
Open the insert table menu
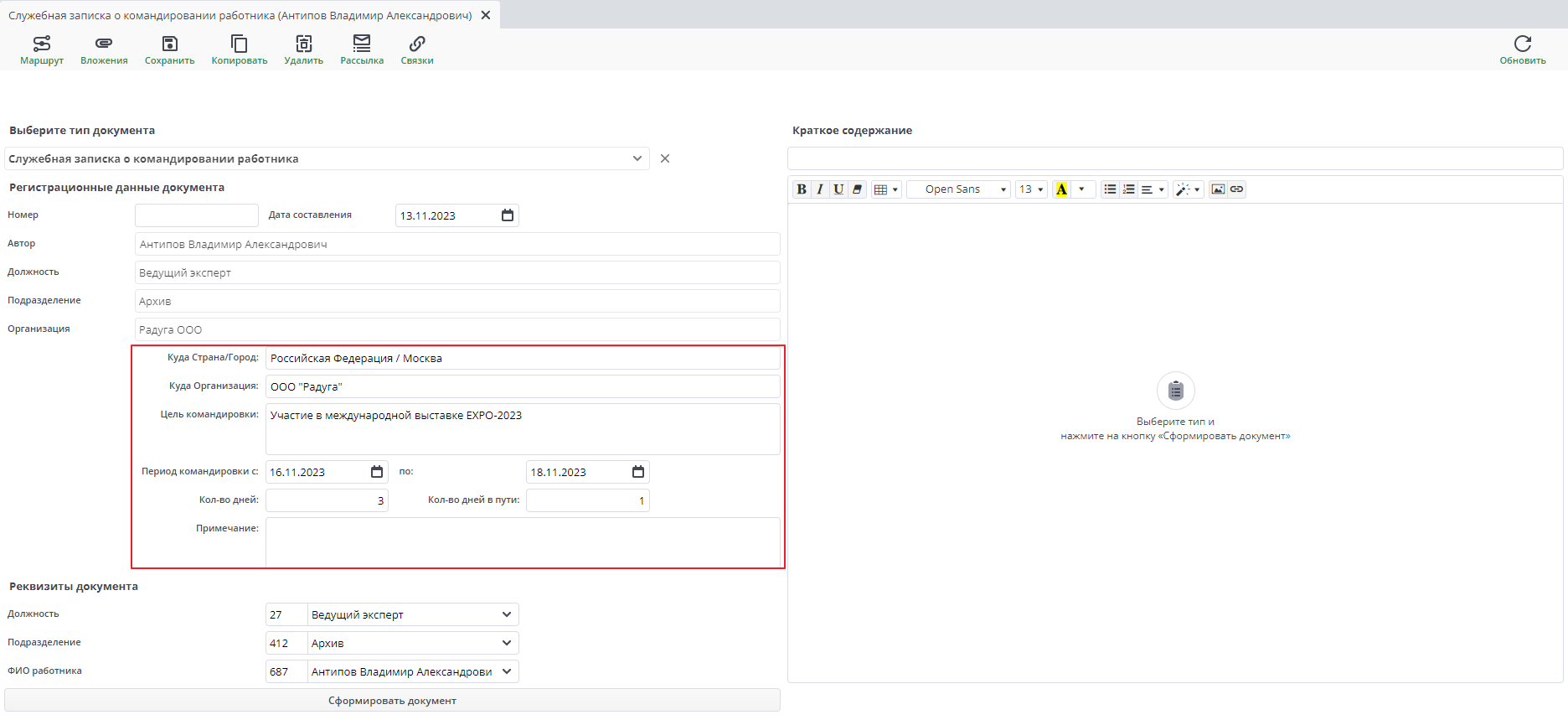[886, 189]
